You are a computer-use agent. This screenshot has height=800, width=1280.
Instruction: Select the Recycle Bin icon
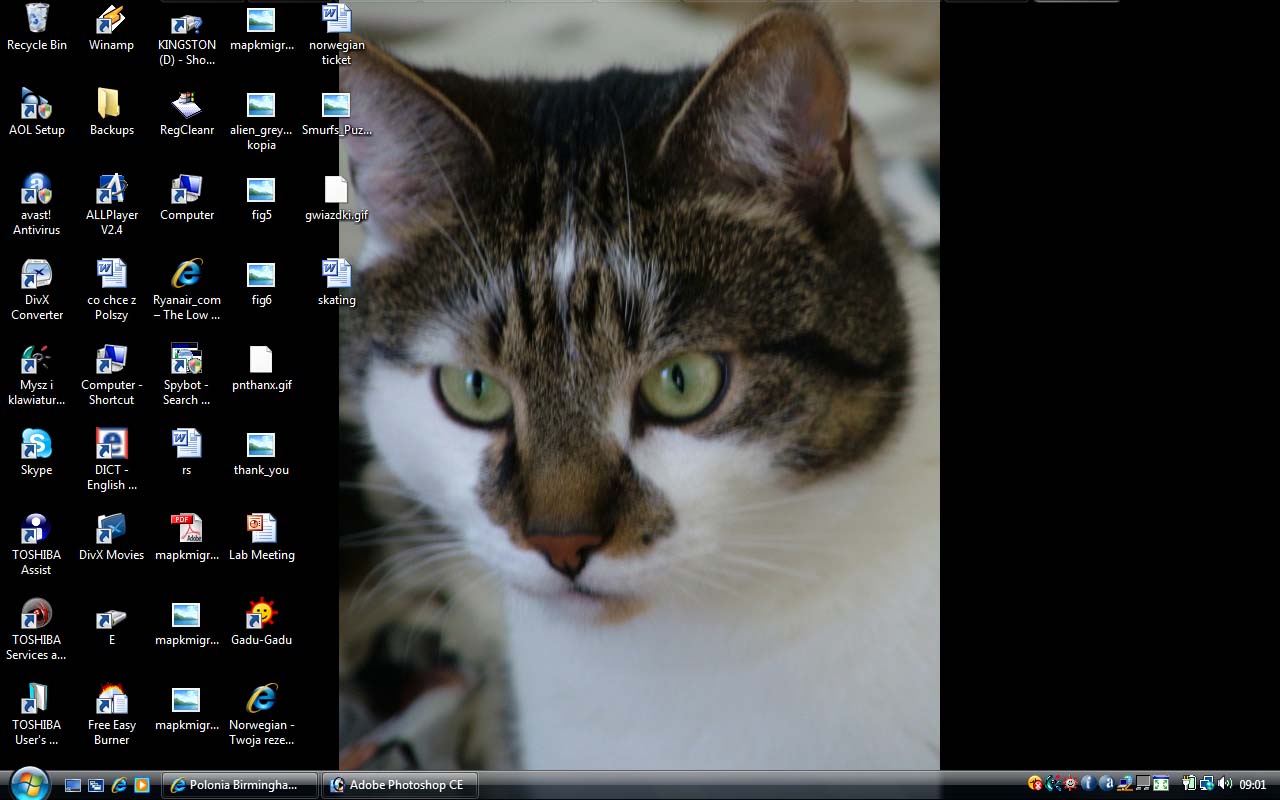[x=36, y=20]
